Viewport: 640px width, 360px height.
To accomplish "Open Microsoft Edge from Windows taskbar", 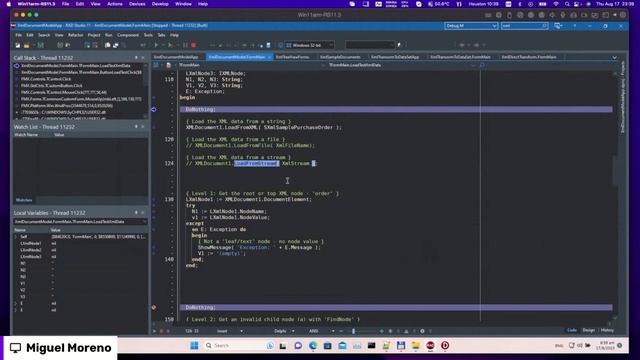I will [x=313, y=346].
